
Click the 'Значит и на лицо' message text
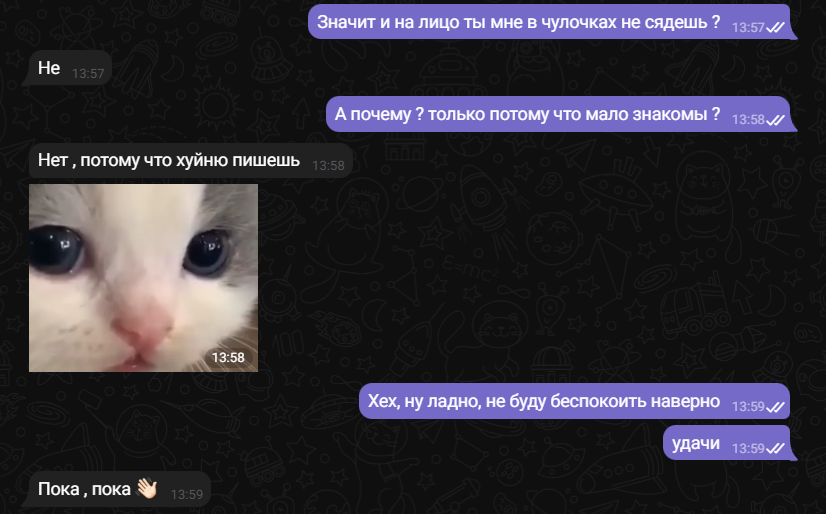518,22
